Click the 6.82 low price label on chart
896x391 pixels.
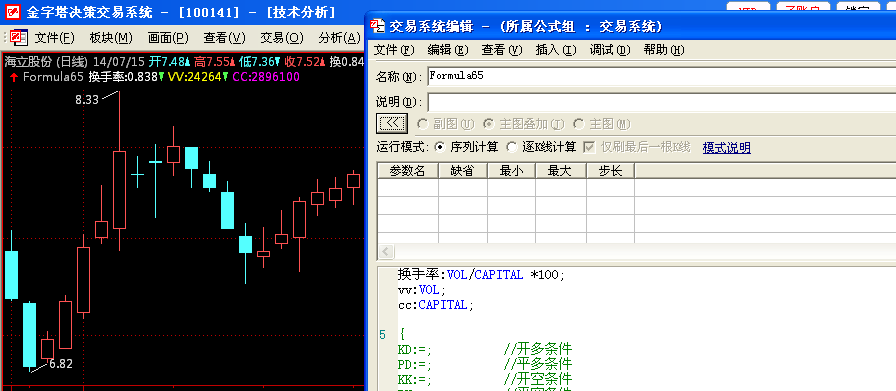point(61,364)
